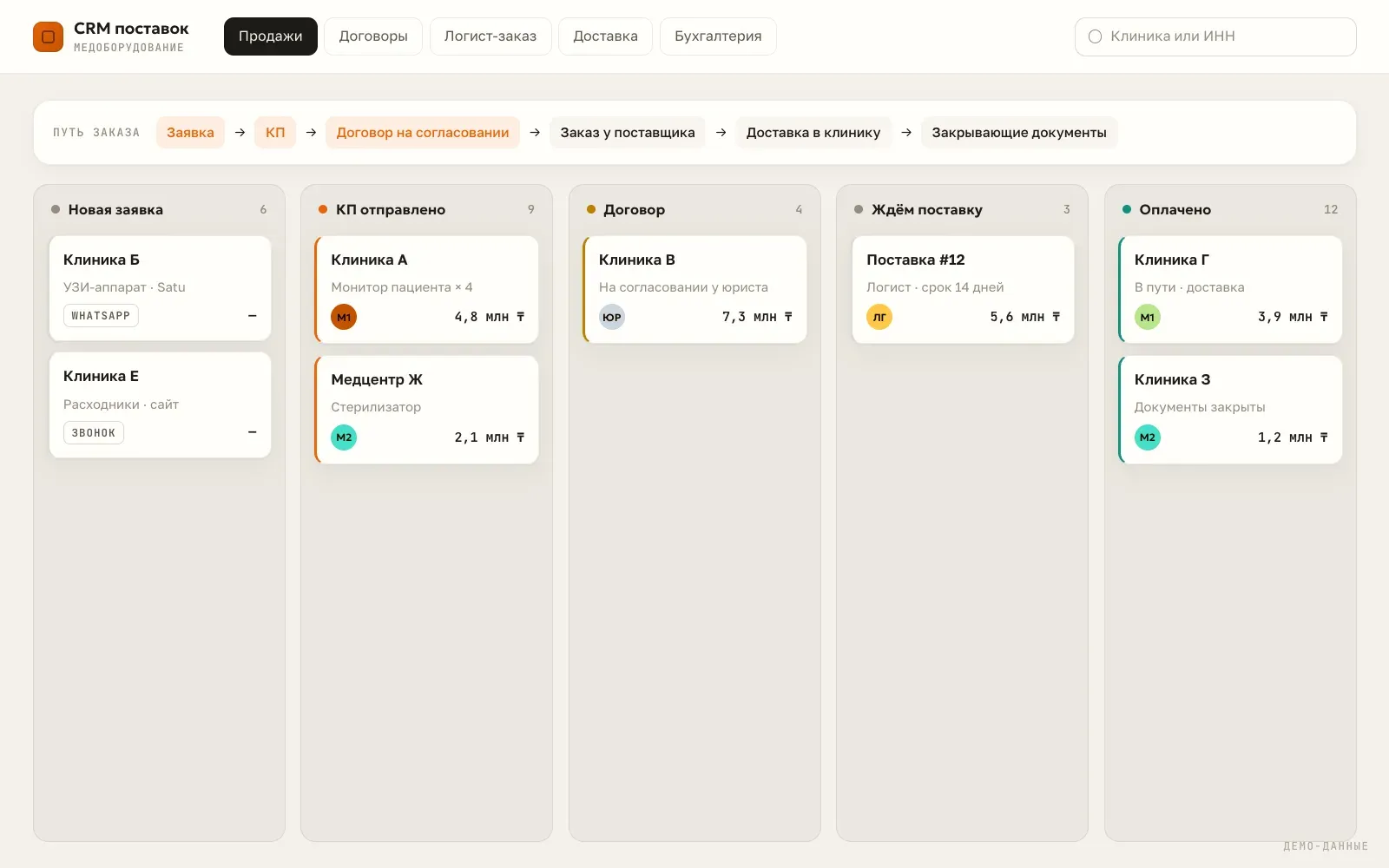
Task: Click the На согласовании у юриста text
Action: [683, 287]
